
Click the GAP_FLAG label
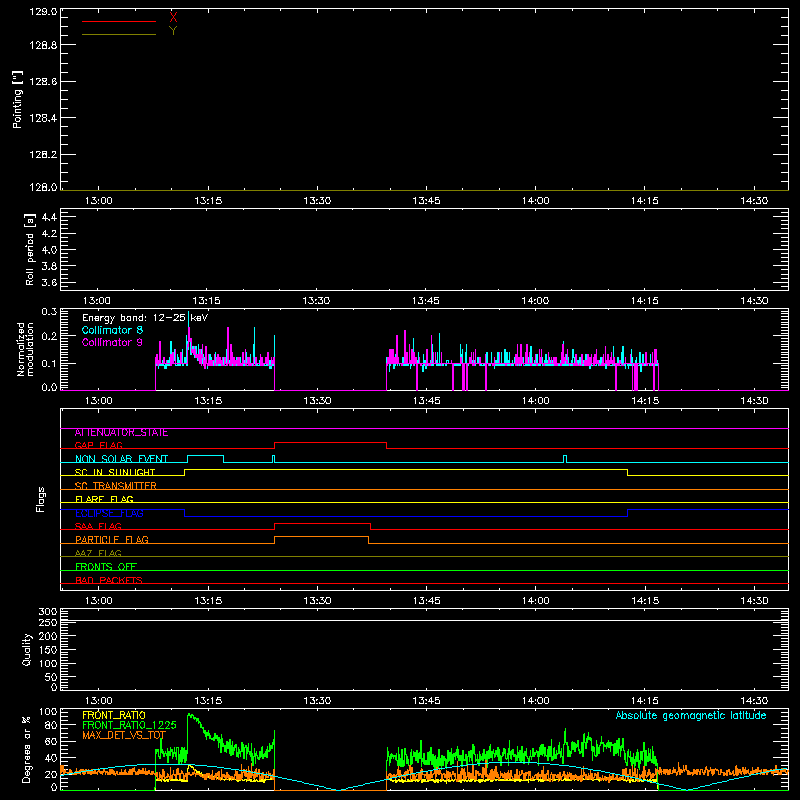click(x=98, y=445)
